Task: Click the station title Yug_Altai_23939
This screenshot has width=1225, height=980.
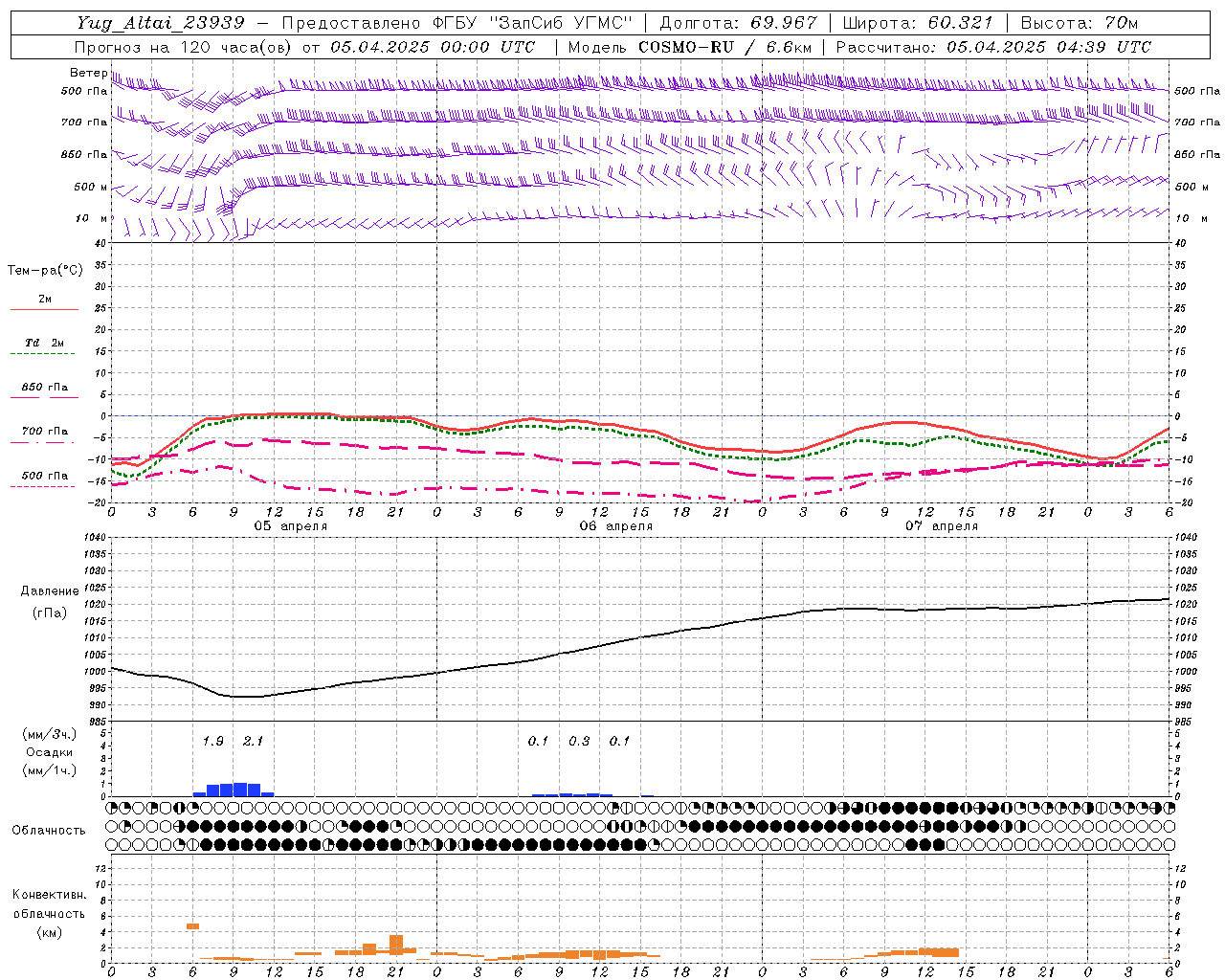Action: tap(161, 23)
